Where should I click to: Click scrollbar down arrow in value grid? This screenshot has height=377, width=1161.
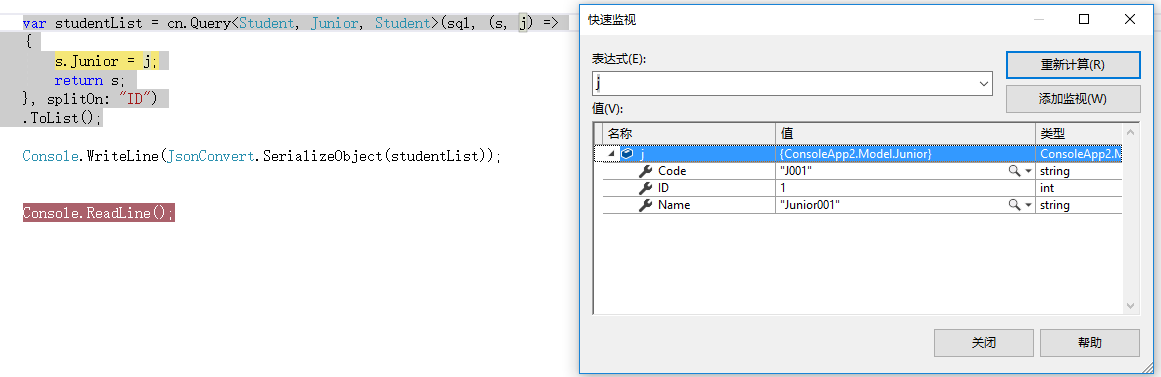[x=1131, y=305]
